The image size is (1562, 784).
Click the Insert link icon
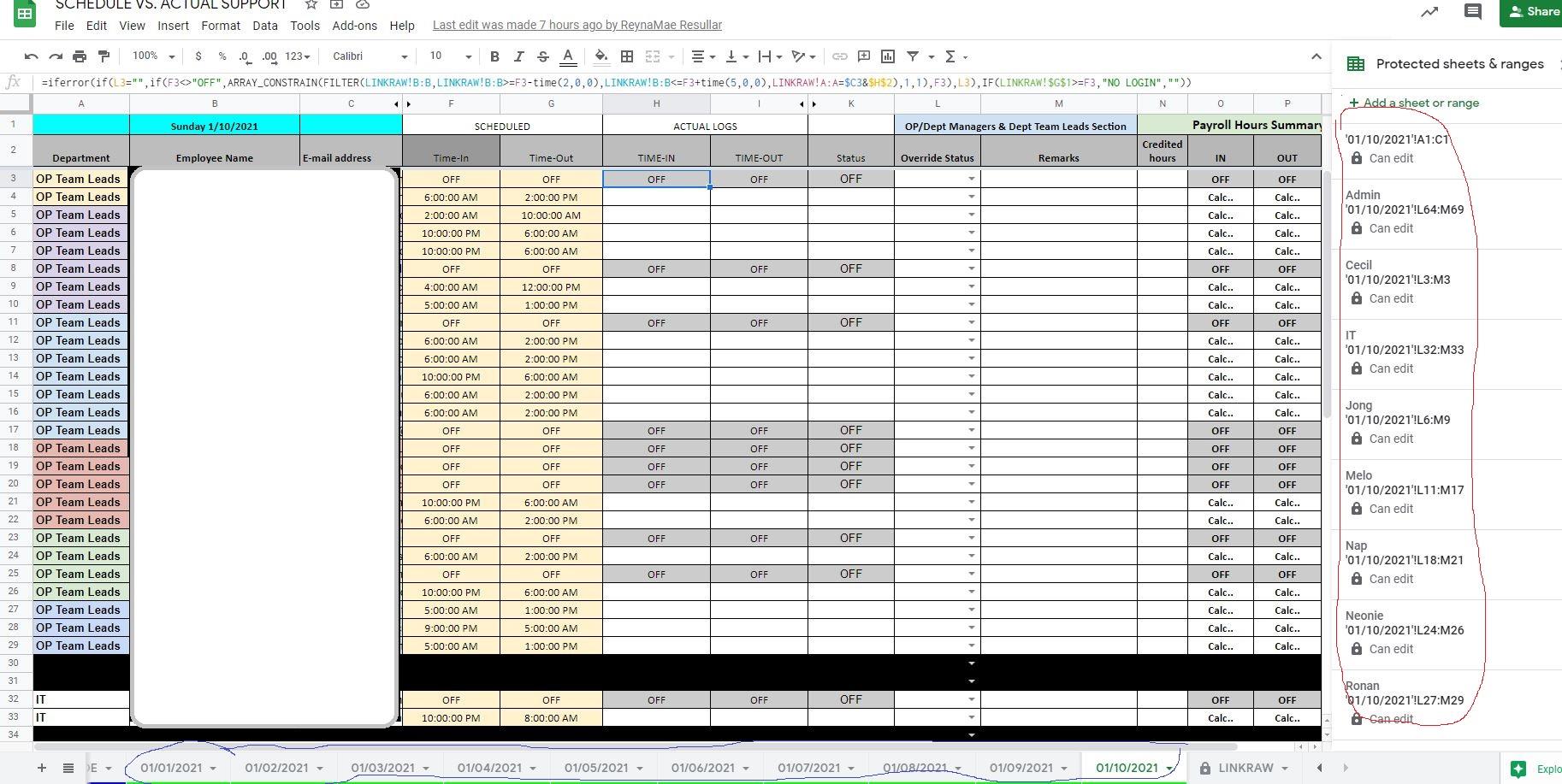point(840,56)
